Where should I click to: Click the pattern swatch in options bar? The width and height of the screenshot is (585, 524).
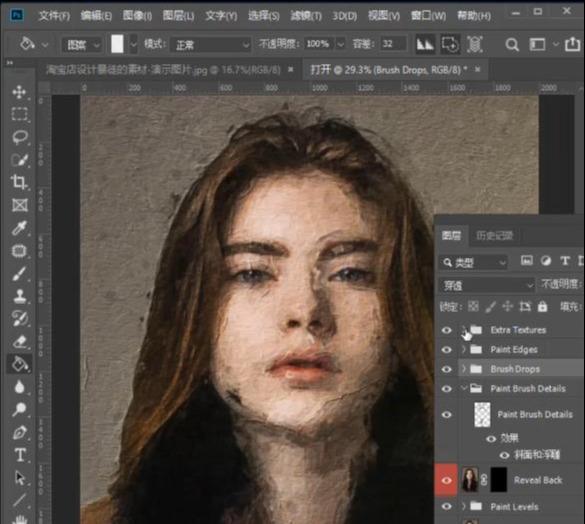click(117, 44)
